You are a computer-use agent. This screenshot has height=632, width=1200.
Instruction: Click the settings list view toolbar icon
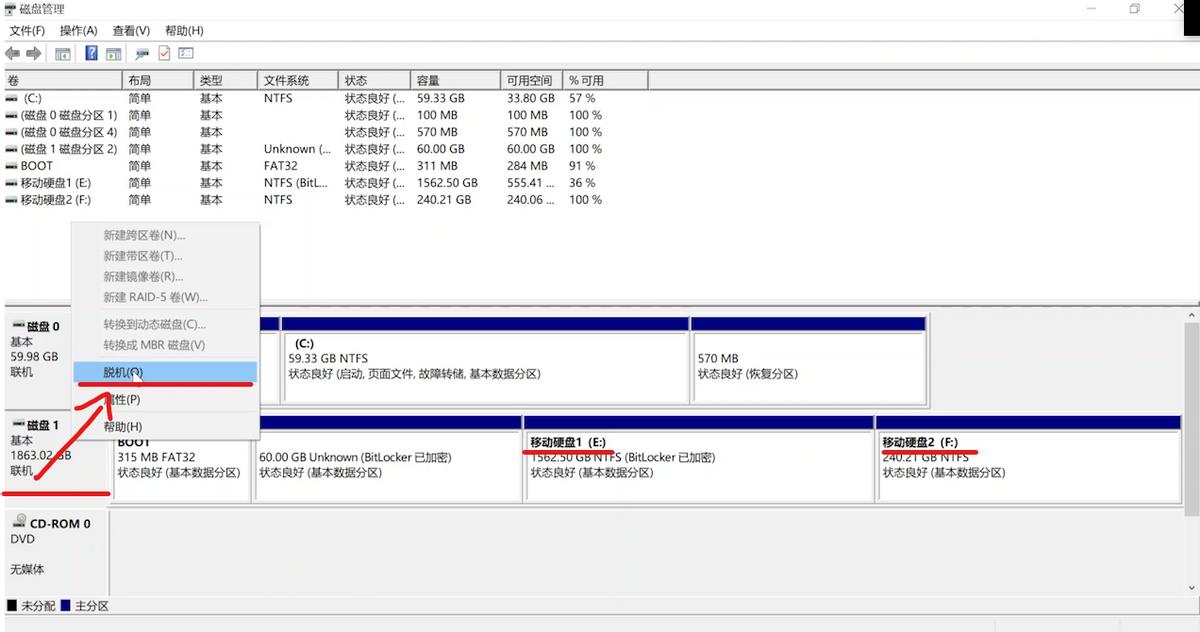pyautogui.click(x=186, y=54)
